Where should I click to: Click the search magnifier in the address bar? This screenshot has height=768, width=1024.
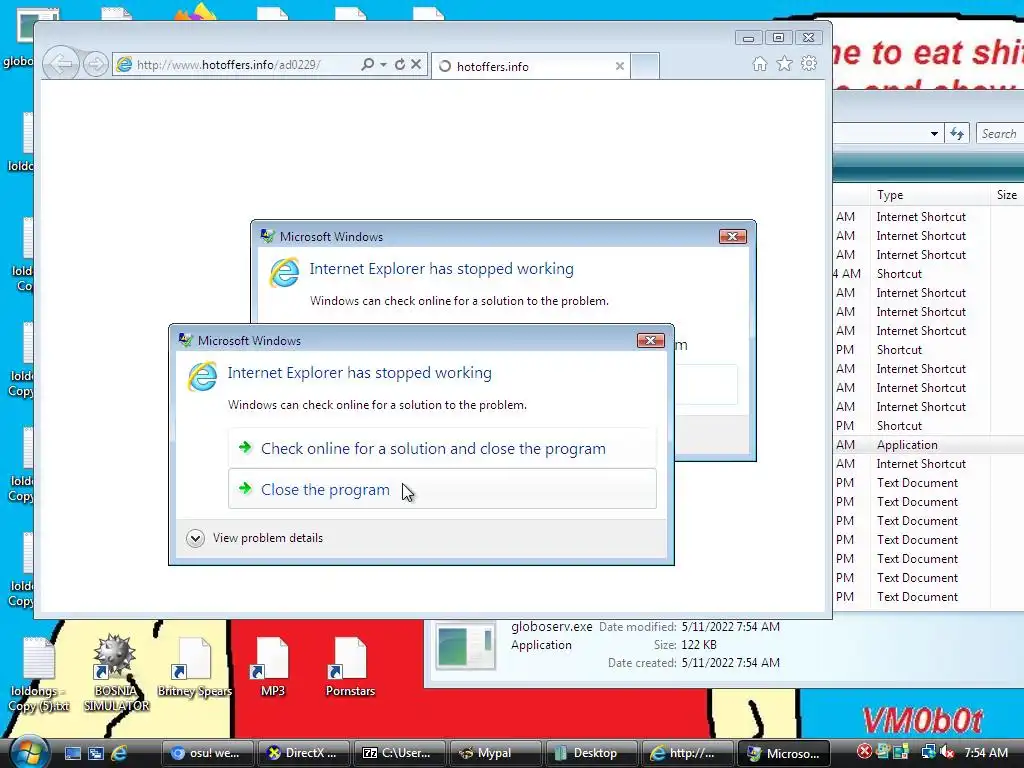point(368,64)
